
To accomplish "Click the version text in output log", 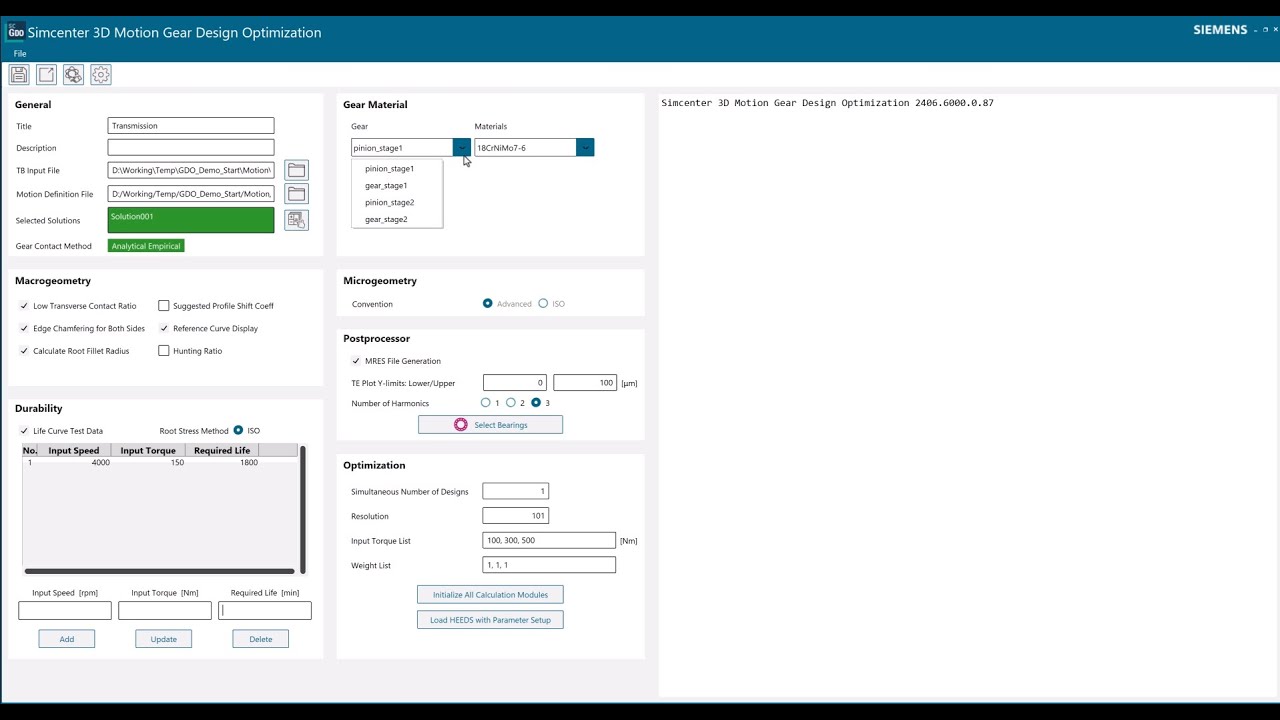I will (827, 103).
